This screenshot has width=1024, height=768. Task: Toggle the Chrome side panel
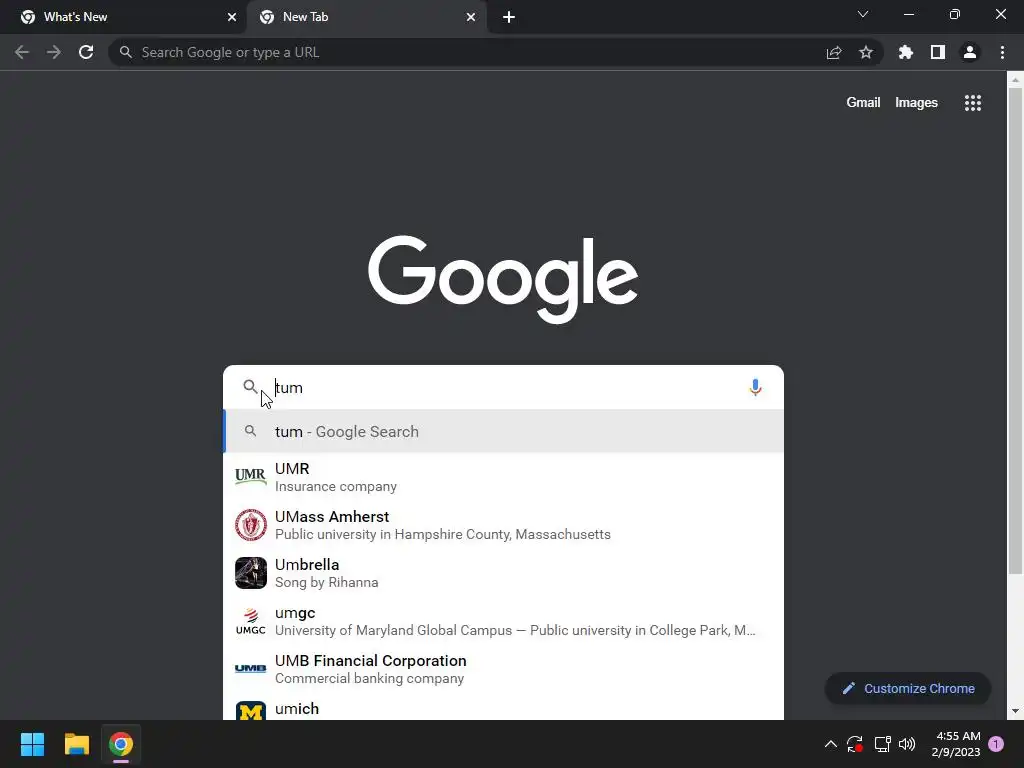click(938, 52)
